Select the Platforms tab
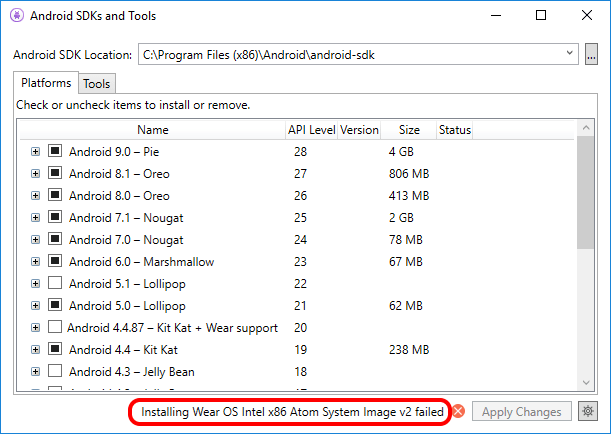 tap(46, 83)
